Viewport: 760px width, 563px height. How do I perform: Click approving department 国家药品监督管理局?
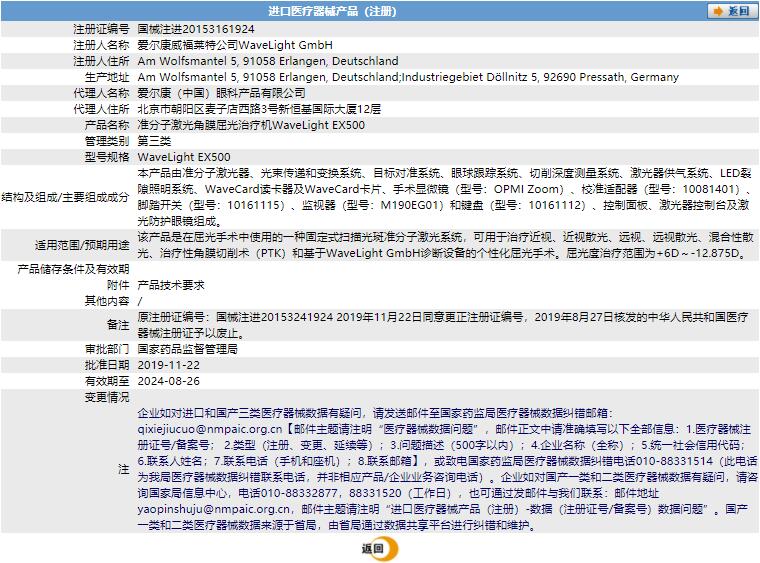click(x=188, y=349)
